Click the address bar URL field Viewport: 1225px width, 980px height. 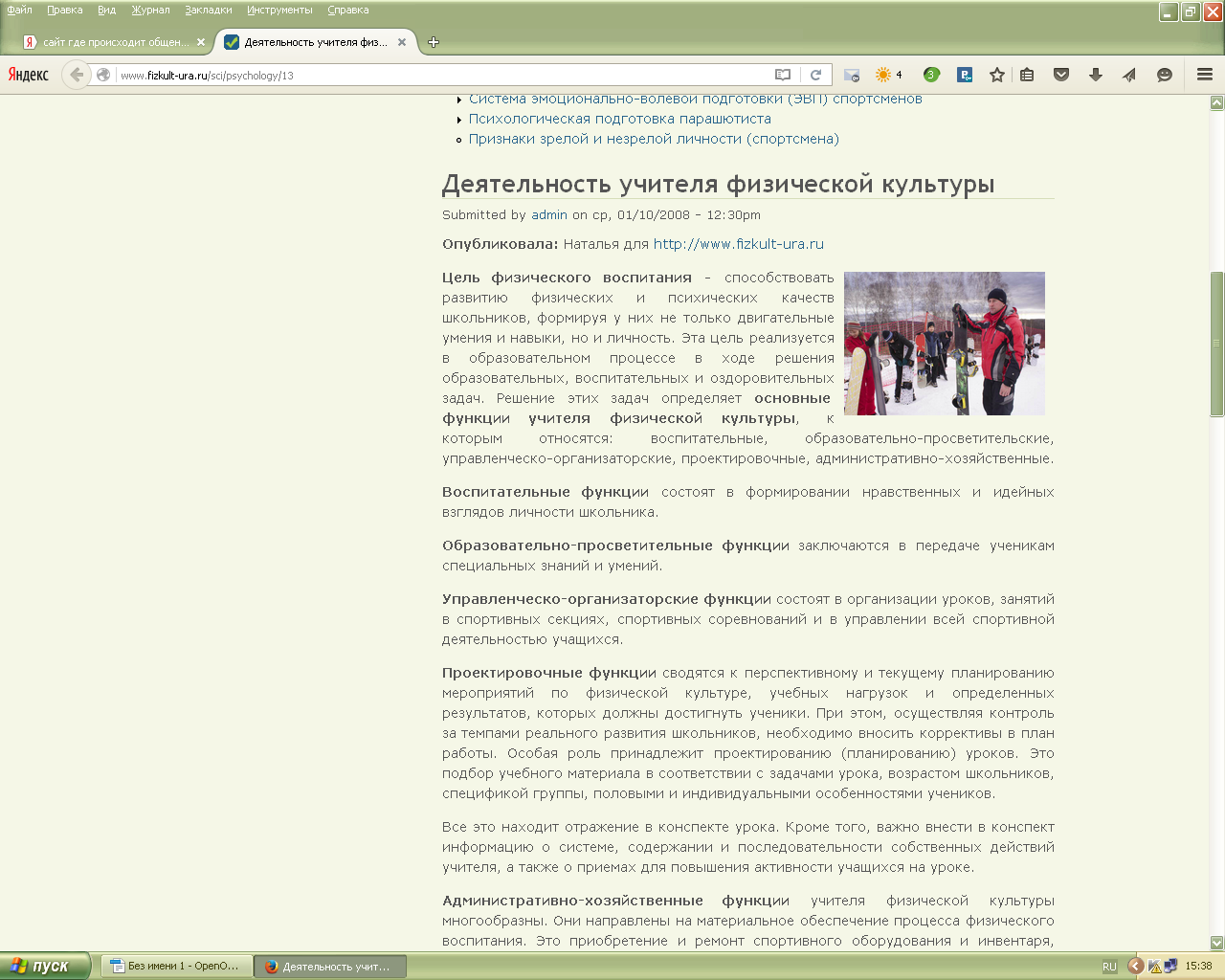coord(440,75)
